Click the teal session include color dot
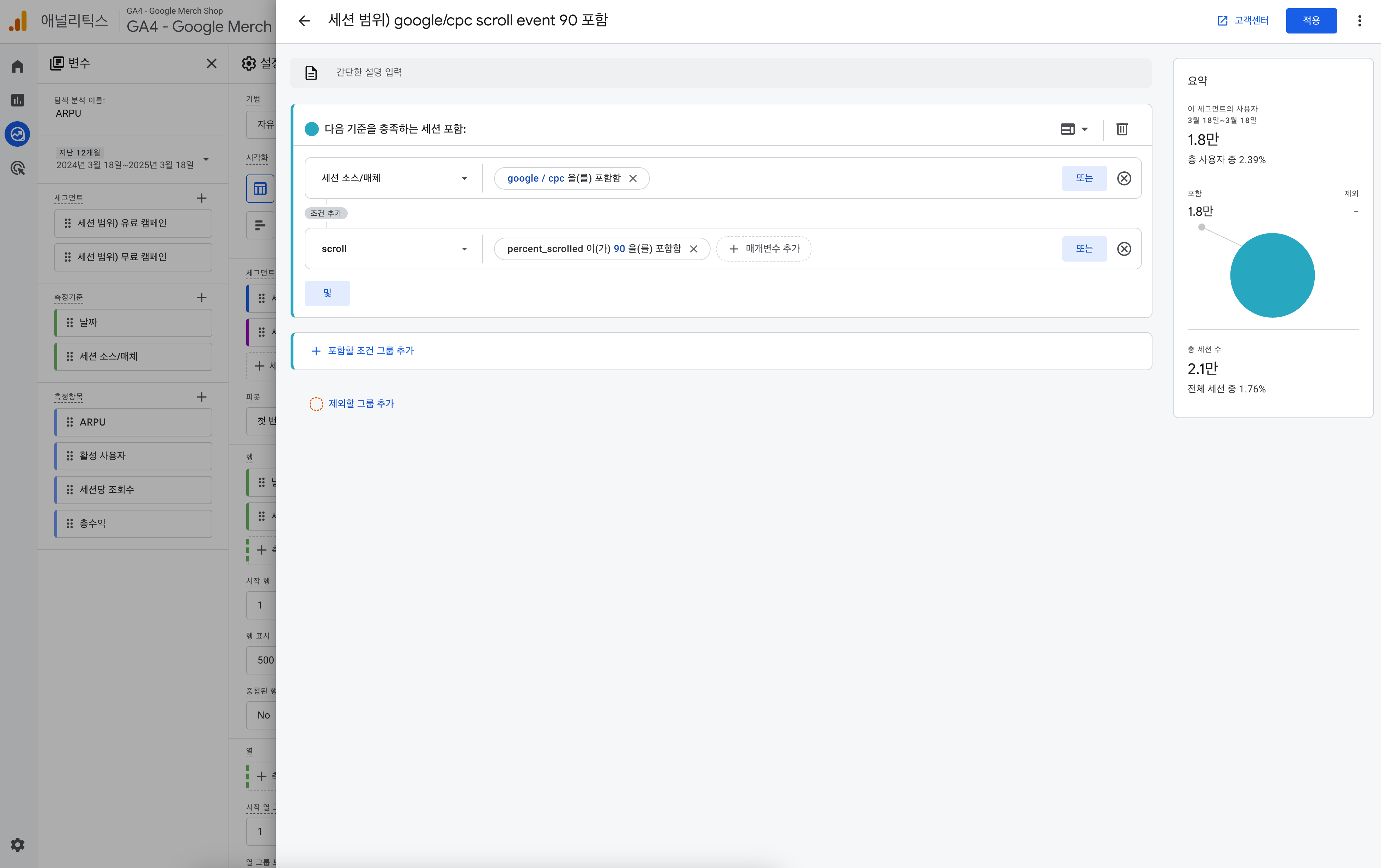1381x868 pixels. pyautogui.click(x=311, y=129)
